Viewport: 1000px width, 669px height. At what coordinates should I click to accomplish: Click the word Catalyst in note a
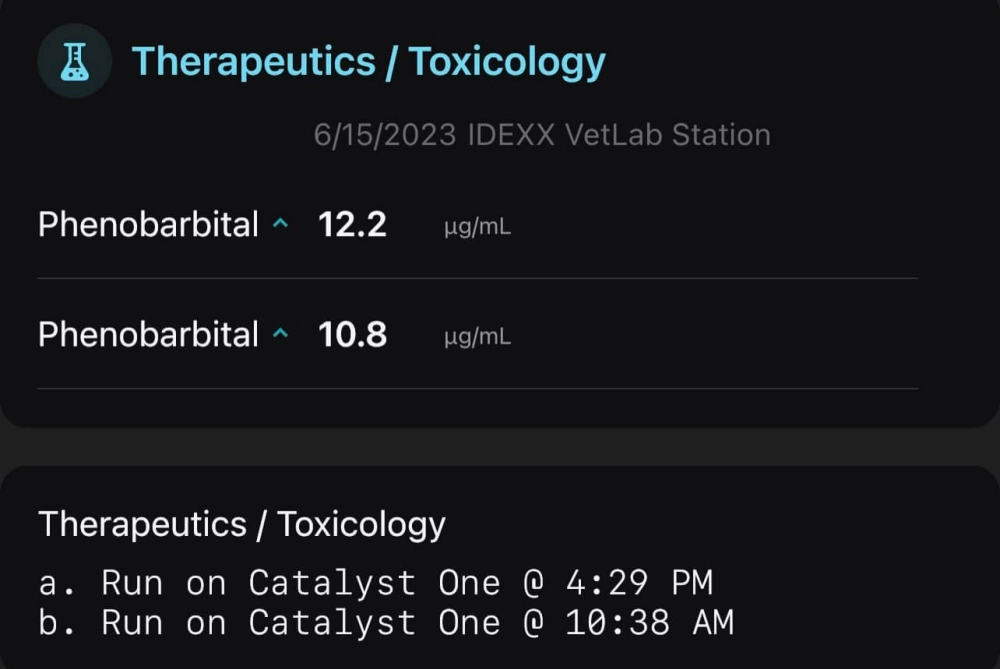(x=332, y=582)
